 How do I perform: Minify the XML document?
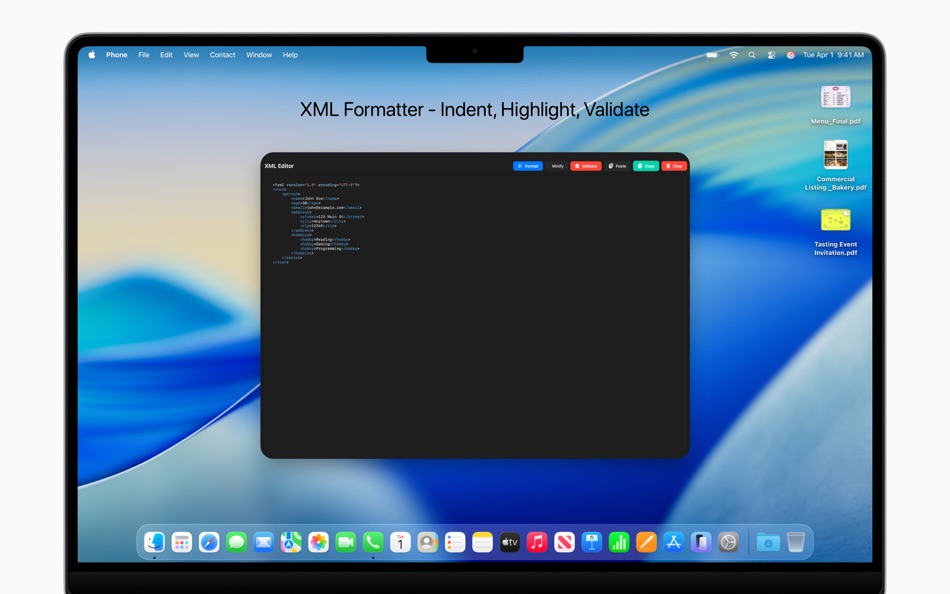pos(556,166)
